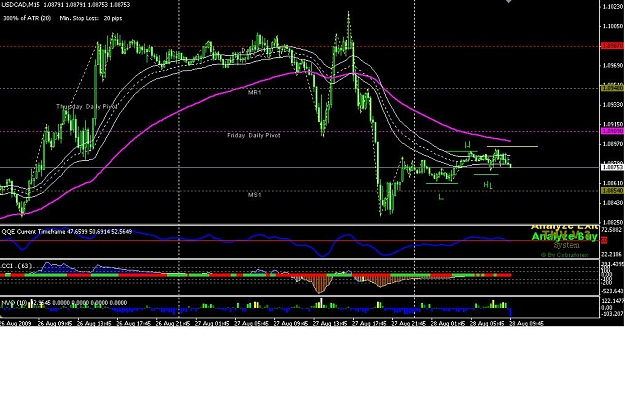Click the 1.09330 price scale value
Viewport: 625px width, 398px height.
[x=613, y=105]
